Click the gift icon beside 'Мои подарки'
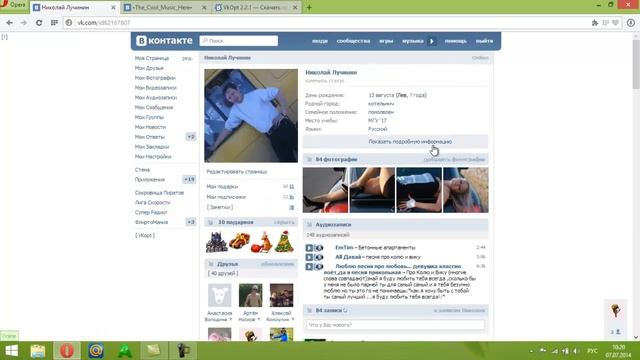Viewport: 640px width, 360px height. point(291,187)
